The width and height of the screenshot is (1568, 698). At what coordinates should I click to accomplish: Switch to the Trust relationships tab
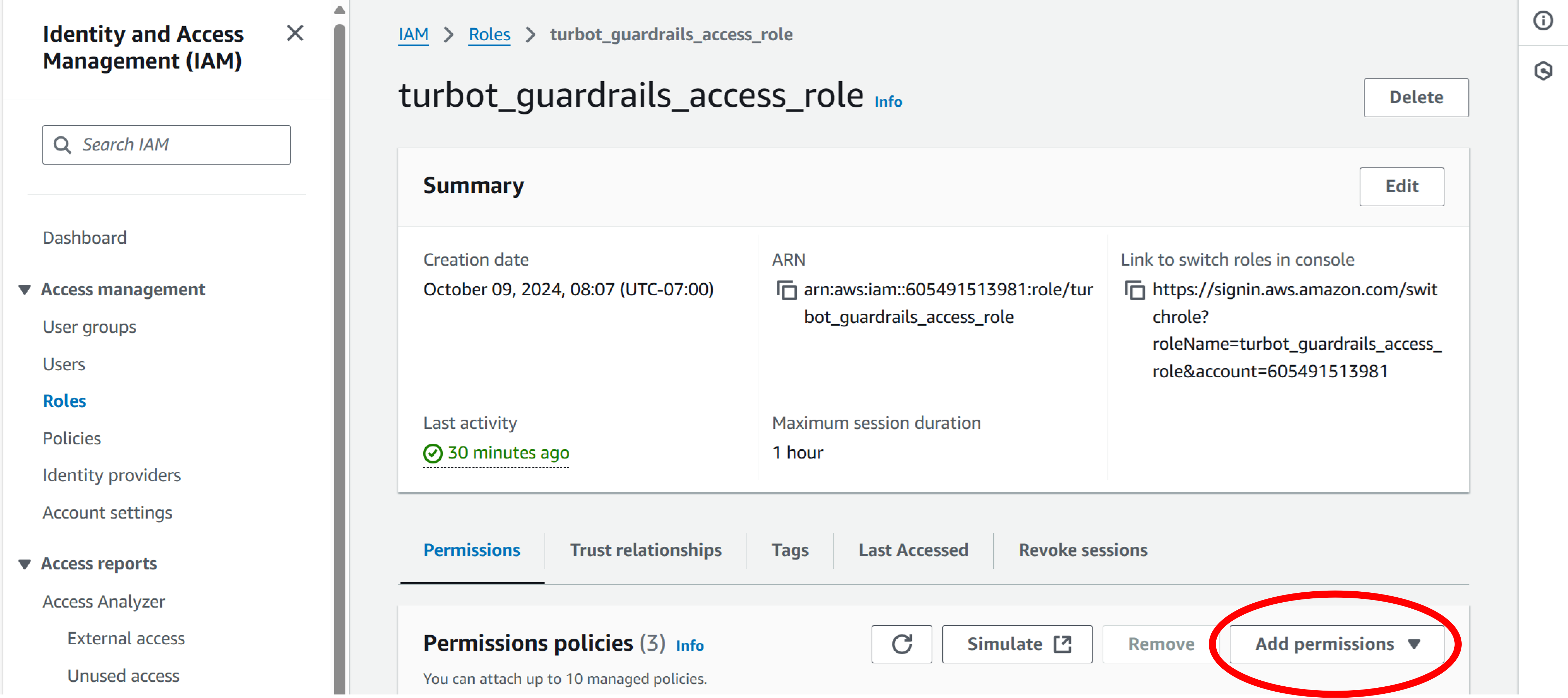tap(646, 550)
